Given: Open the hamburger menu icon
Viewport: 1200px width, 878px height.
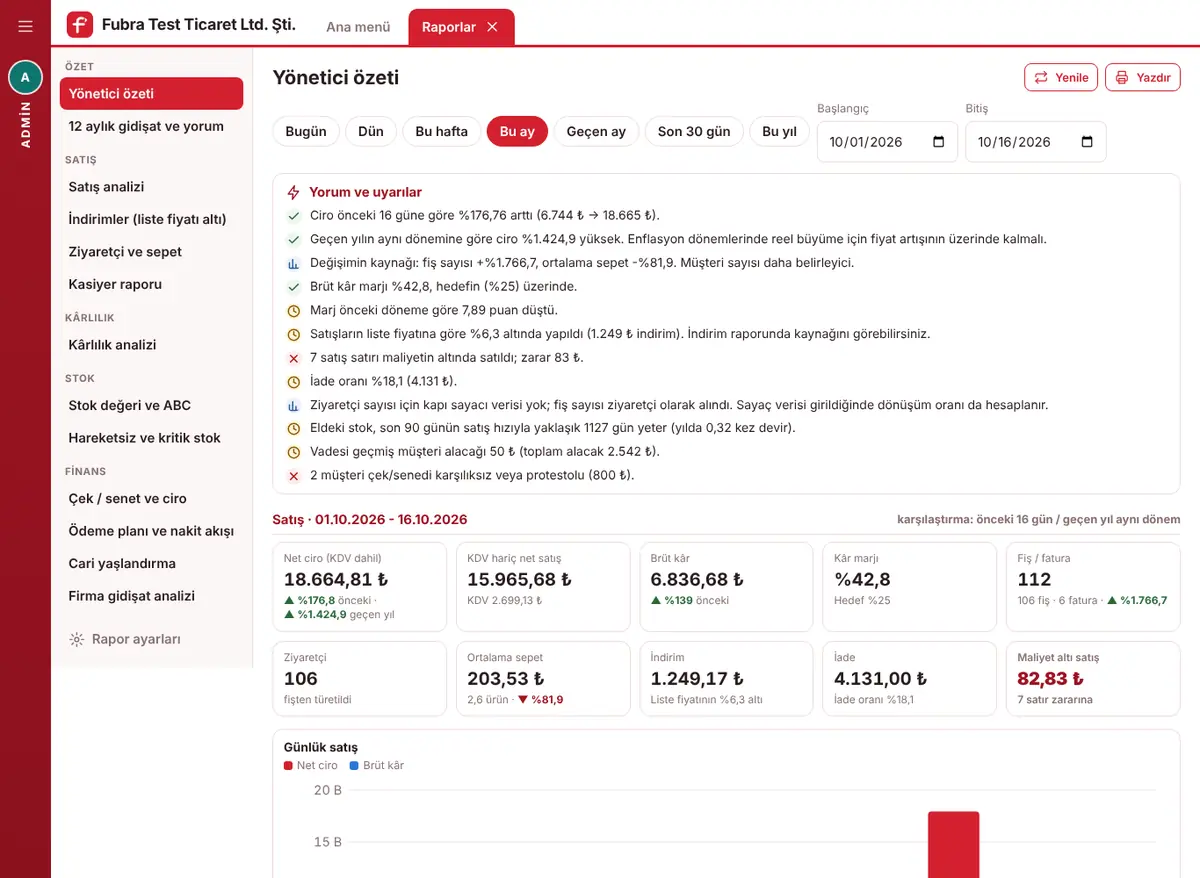Looking at the screenshot, I should [25, 26].
